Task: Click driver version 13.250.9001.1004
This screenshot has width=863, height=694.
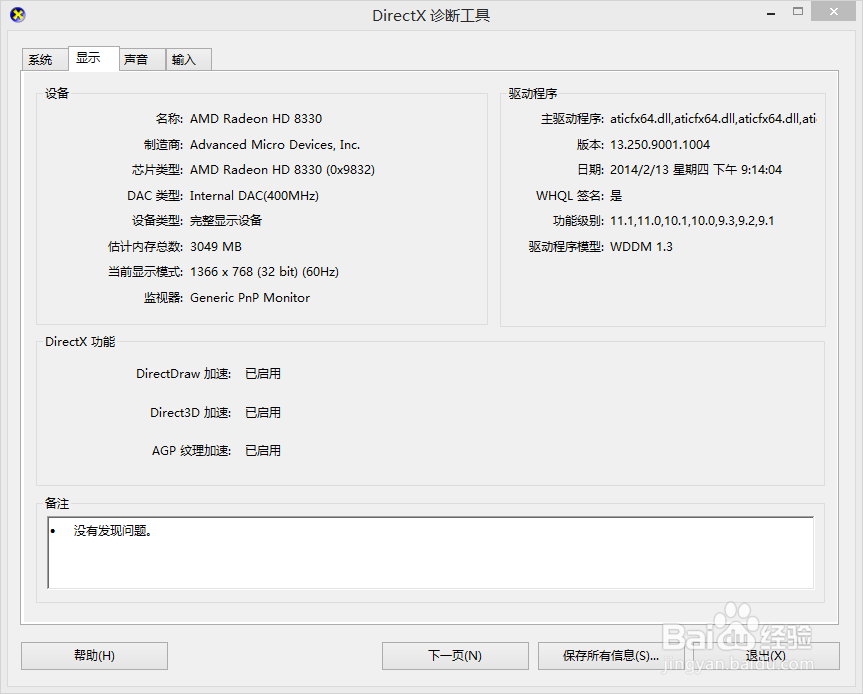Action: (x=660, y=145)
